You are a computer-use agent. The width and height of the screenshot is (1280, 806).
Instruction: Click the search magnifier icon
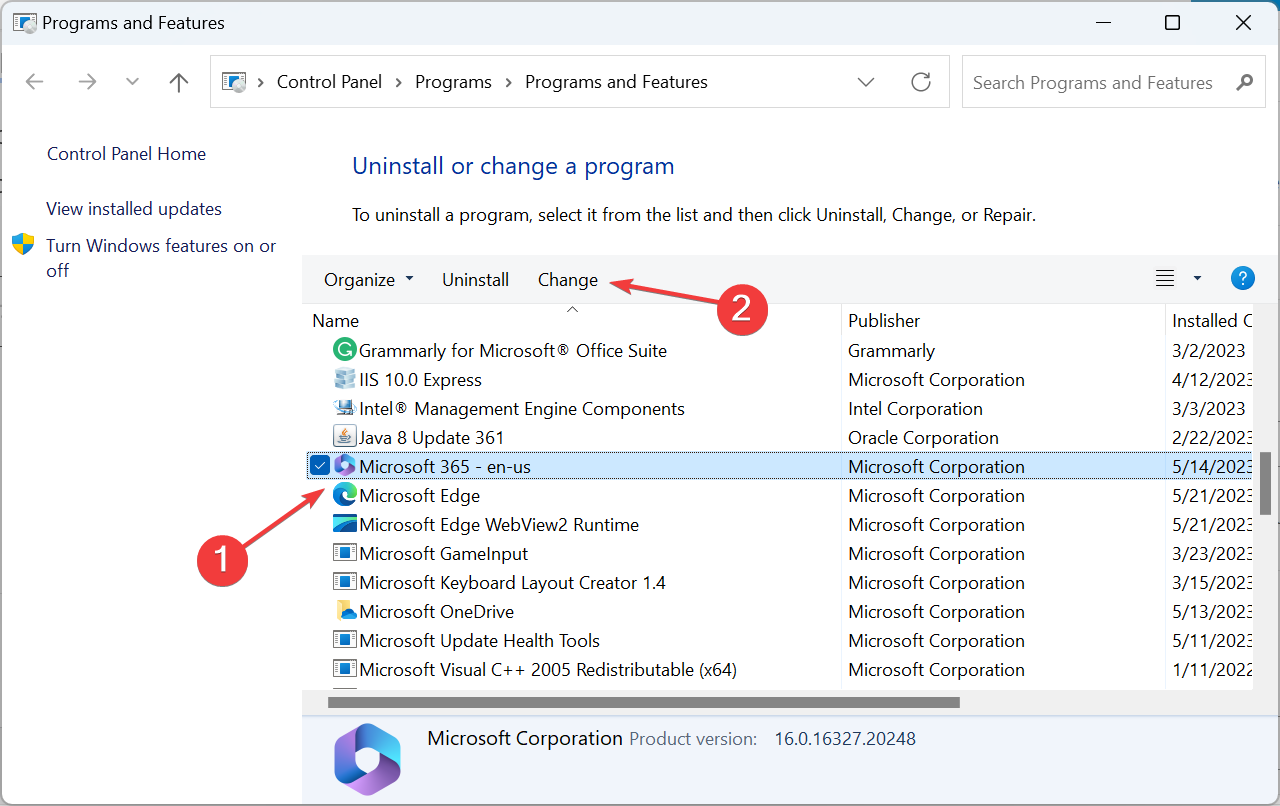pyautogui.click(x=1244, y=82)
